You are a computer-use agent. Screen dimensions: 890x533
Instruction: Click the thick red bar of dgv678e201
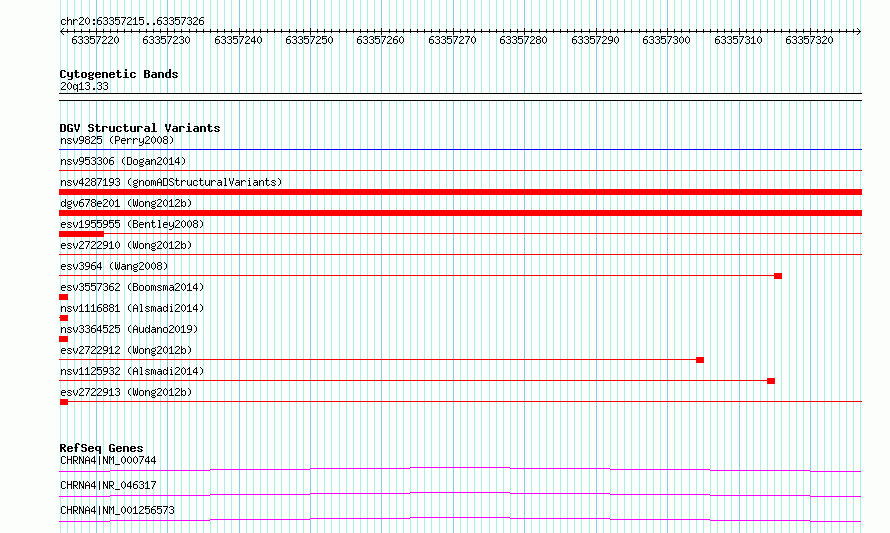pos(460,213)
